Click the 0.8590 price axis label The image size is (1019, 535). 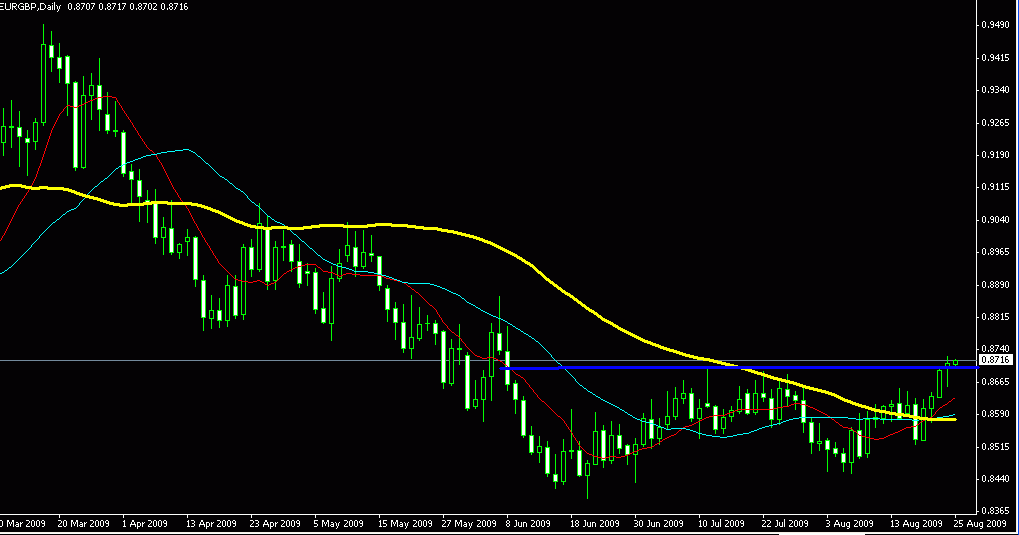click(996, 413)
